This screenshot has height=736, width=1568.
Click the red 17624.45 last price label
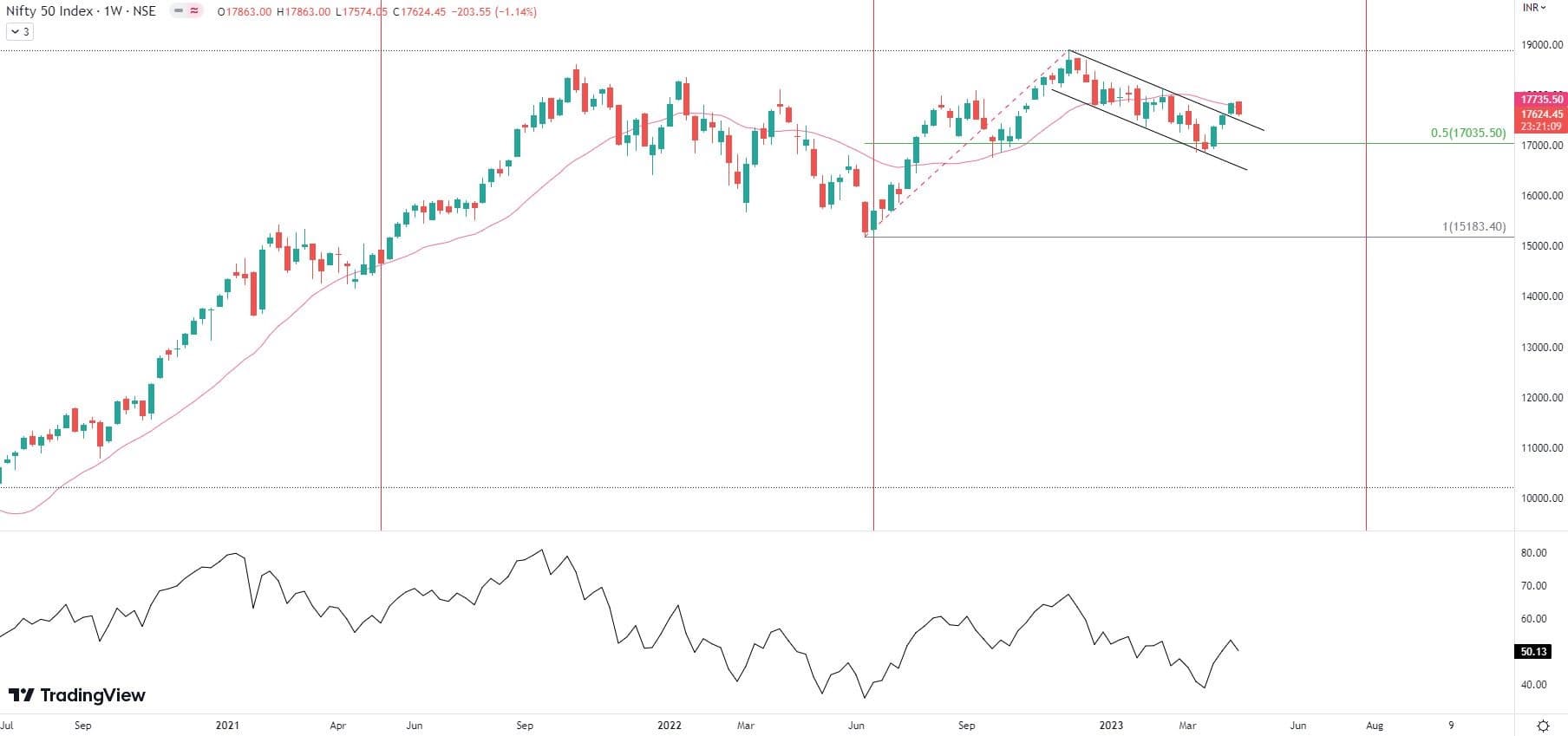[x=1542, y=114]
